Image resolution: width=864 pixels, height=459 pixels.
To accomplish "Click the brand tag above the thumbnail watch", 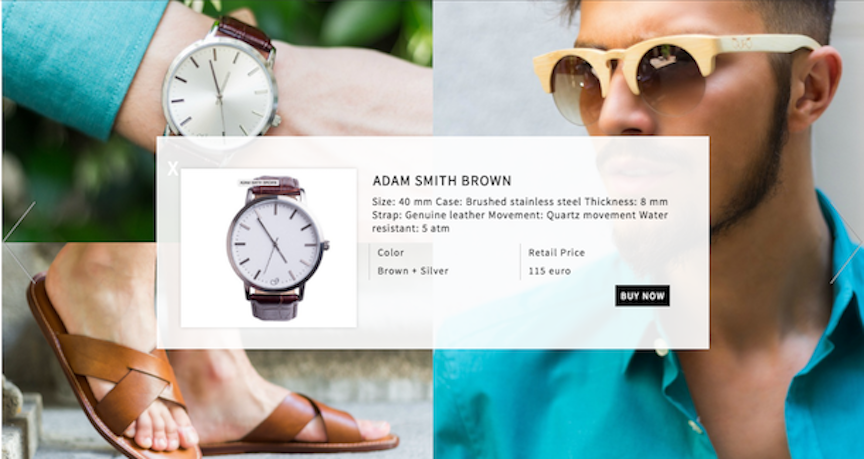I will [x=258, y=182].
